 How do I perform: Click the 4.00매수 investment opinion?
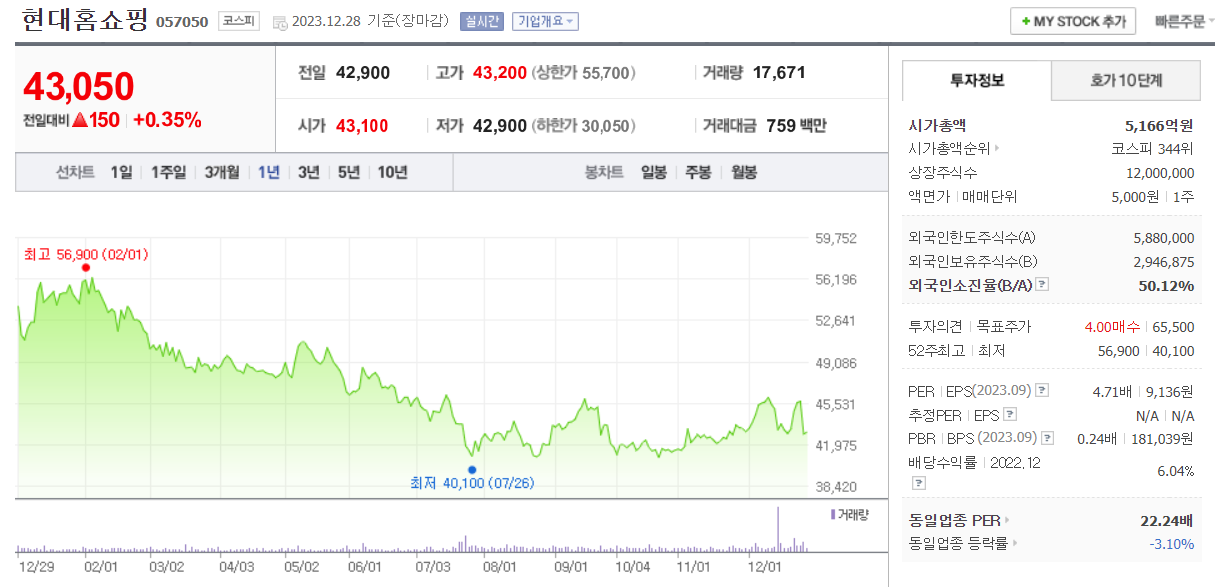(1112, 327)
